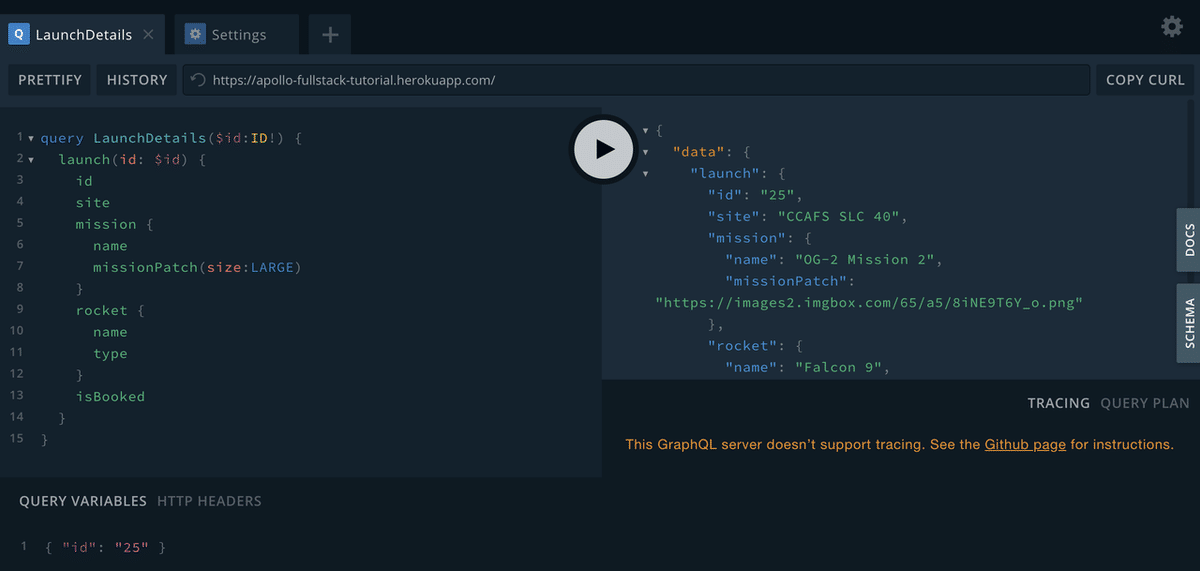Open settings via the gear icon
The image size is (1200, 571).
pos(1172,27)
